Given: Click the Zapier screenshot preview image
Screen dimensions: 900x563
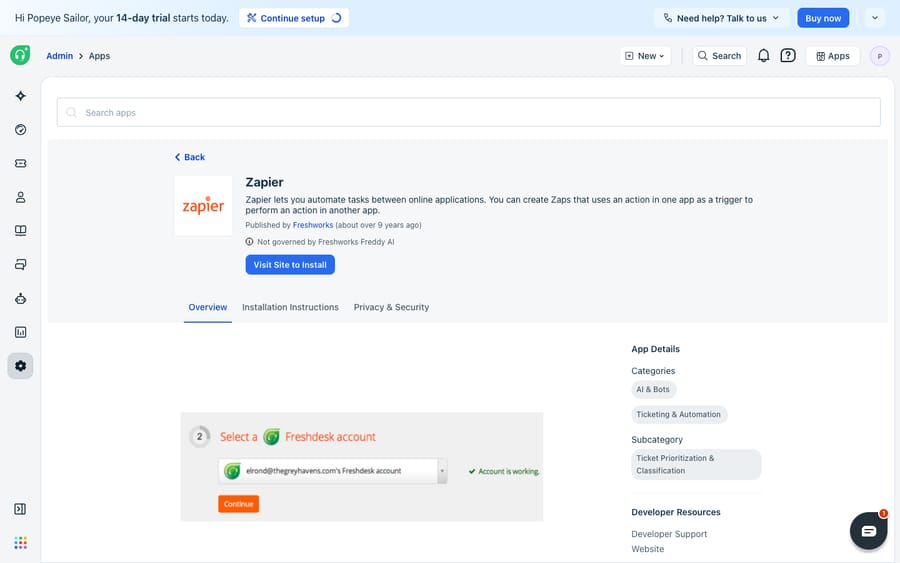Looking at the screenshot, I should point(362,467).
